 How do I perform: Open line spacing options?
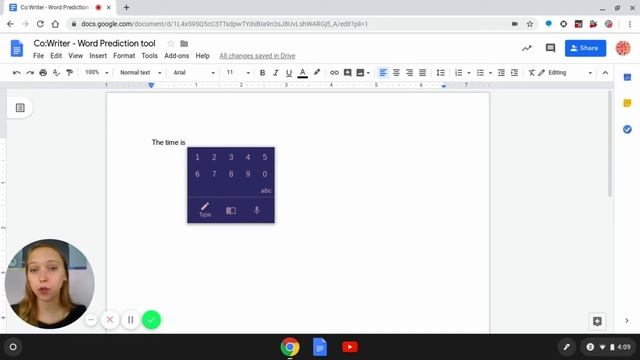[x=440, y=73]
